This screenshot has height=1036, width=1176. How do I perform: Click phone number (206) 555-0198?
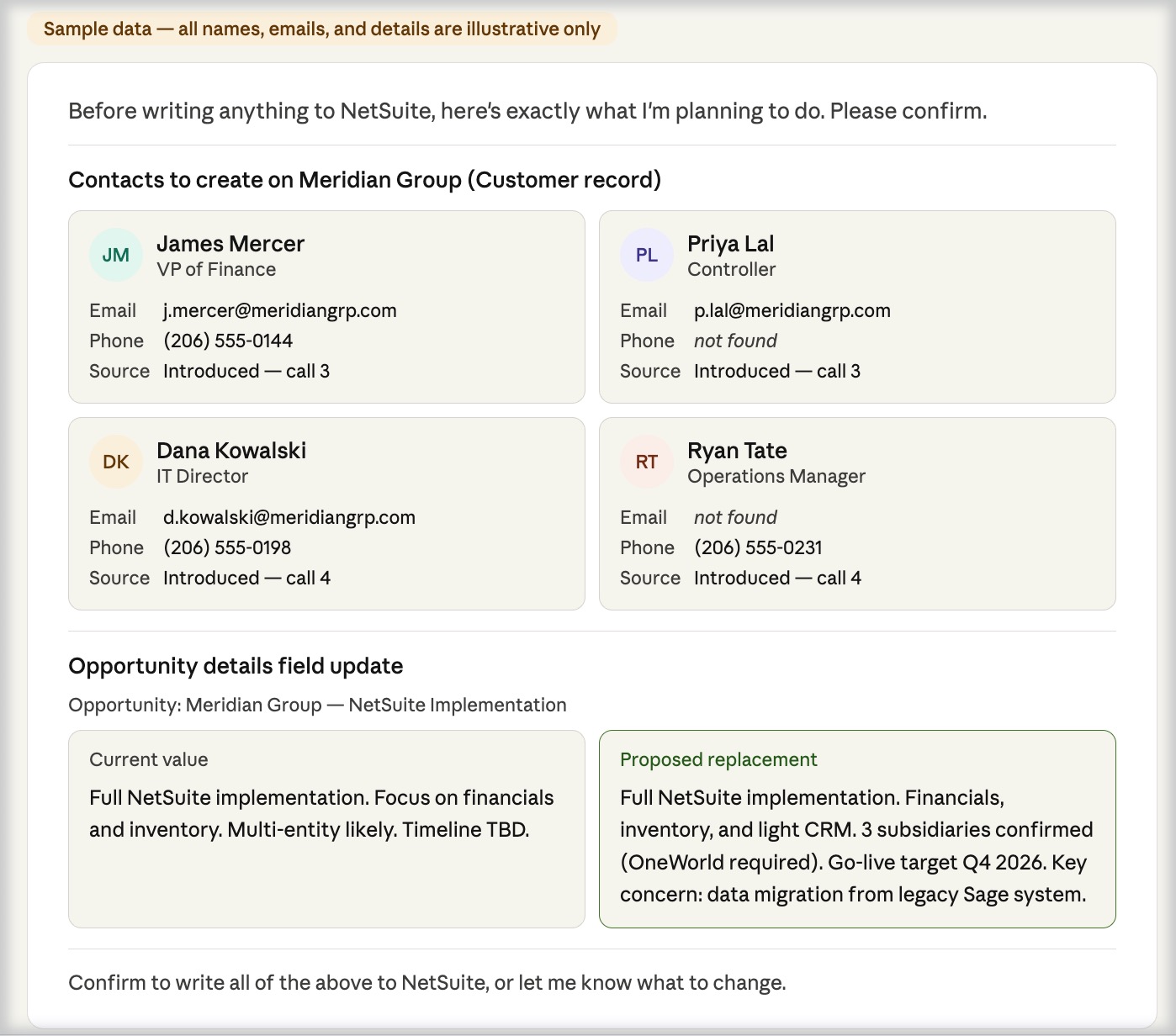[227, 547]
